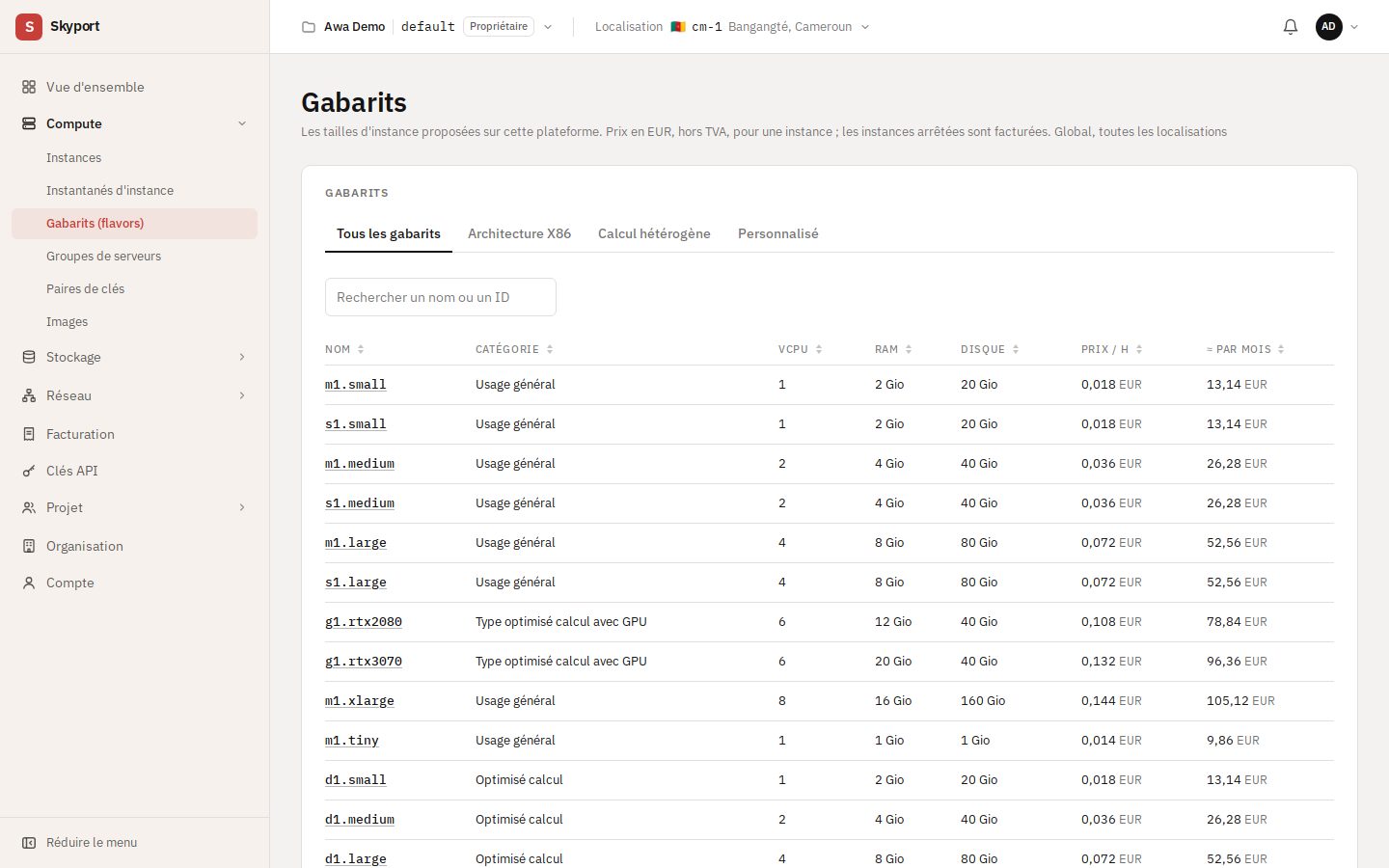
Task: Select Tous les gabarits tab
Action: tap(389, 233)
